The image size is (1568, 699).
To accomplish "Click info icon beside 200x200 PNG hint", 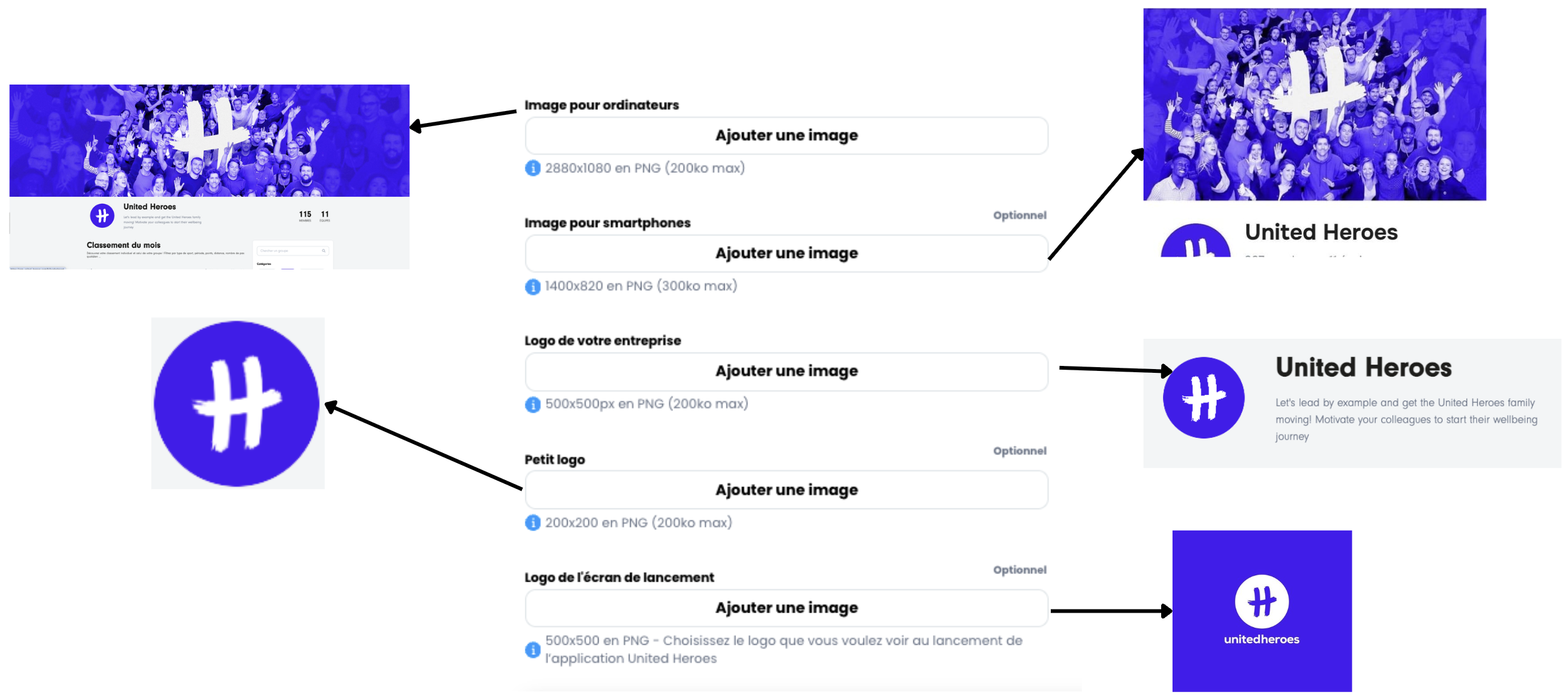I will pos(532,523).
